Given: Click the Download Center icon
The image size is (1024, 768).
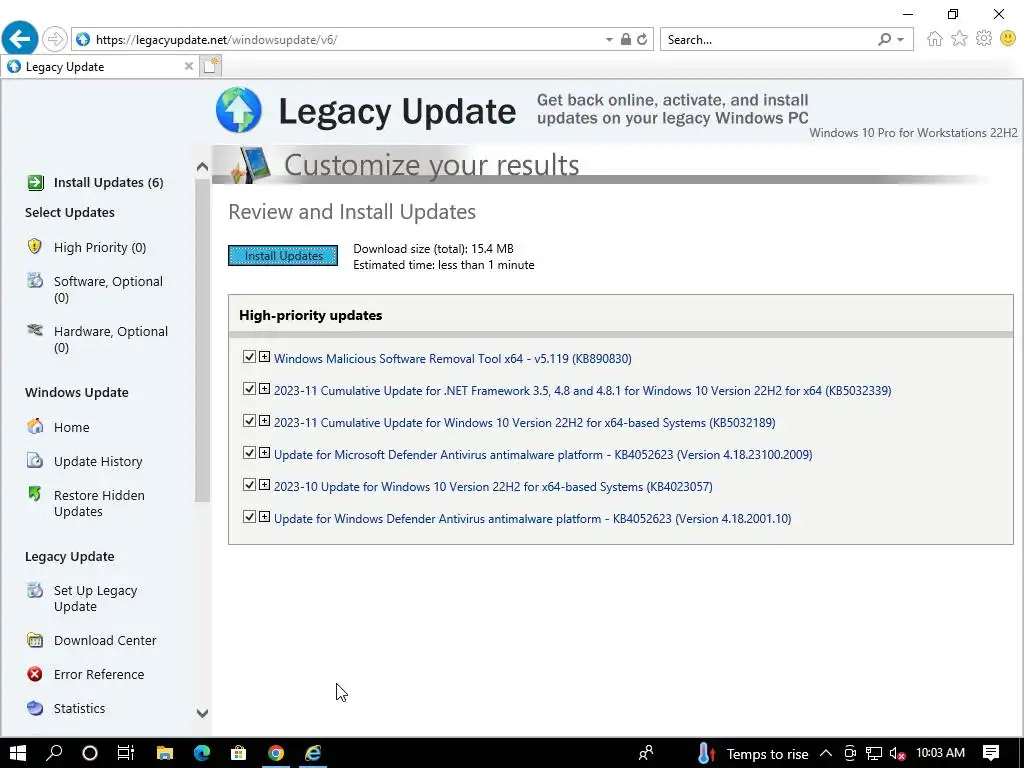Looking at the screenshot, I should click(35, 640).
